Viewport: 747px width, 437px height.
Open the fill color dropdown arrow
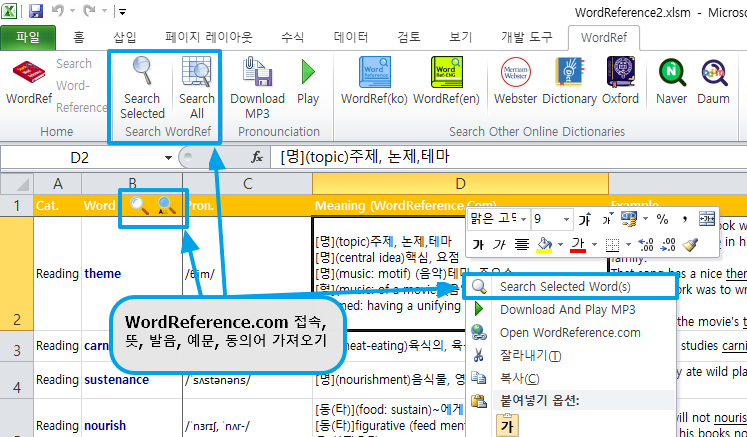tap(561, 245)
